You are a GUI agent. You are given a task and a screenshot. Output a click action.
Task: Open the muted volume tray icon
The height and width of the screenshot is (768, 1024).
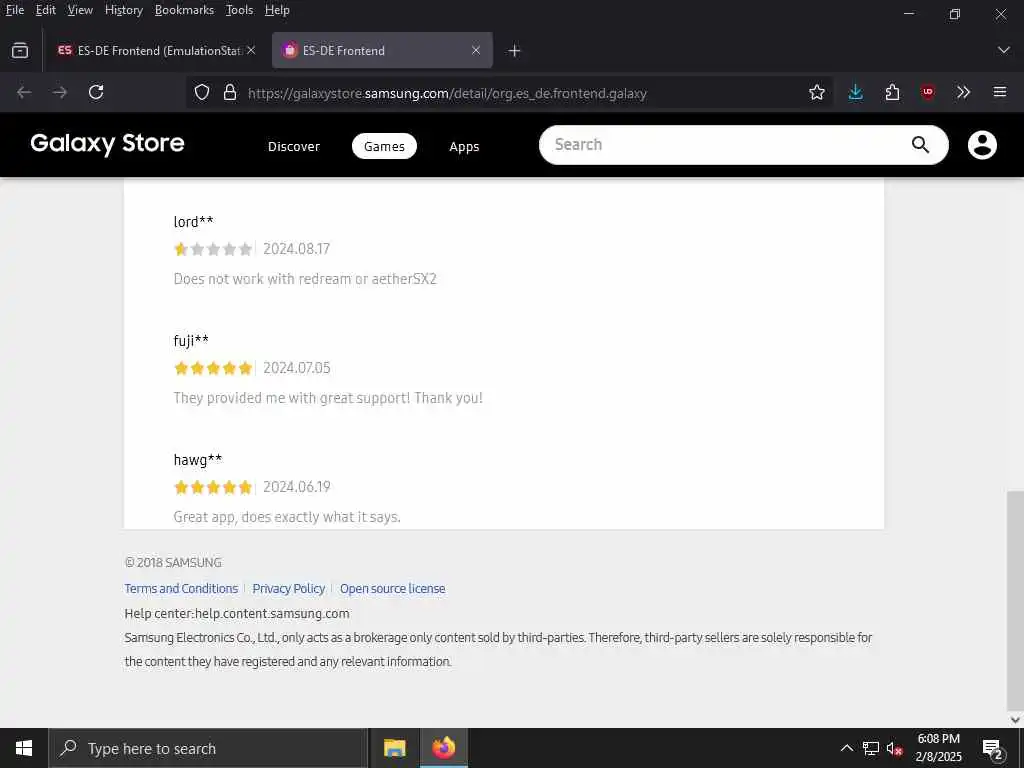point(895,748)
